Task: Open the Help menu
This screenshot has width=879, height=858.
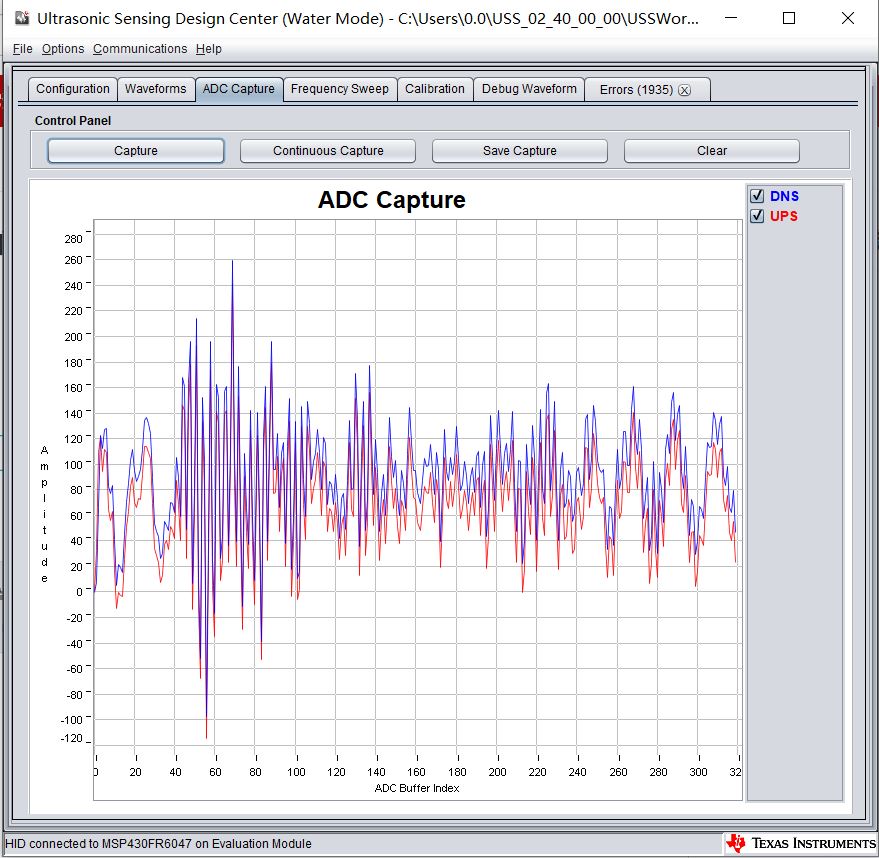Action: click(x=209, y=49)
